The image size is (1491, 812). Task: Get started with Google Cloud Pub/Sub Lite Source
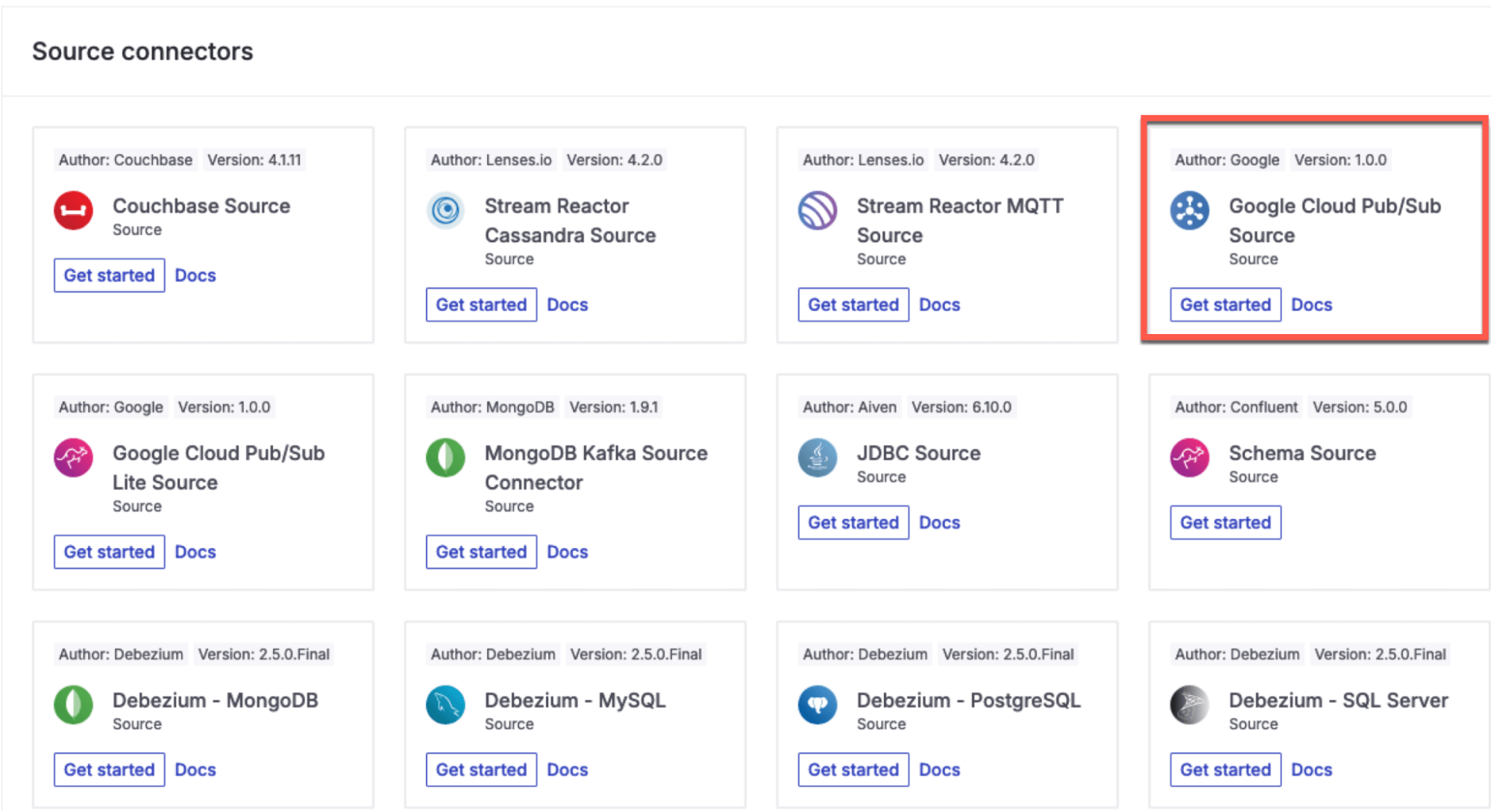[x=109, y=552]
